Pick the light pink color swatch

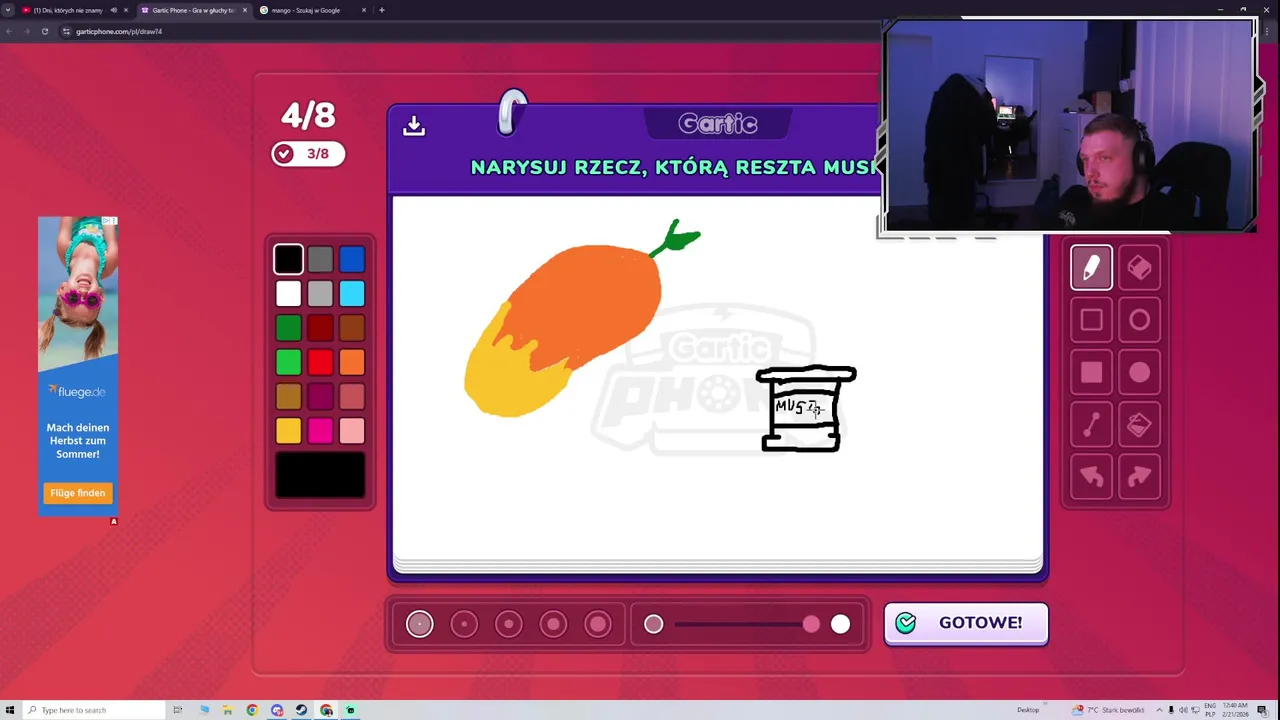[x=352, y=430]
